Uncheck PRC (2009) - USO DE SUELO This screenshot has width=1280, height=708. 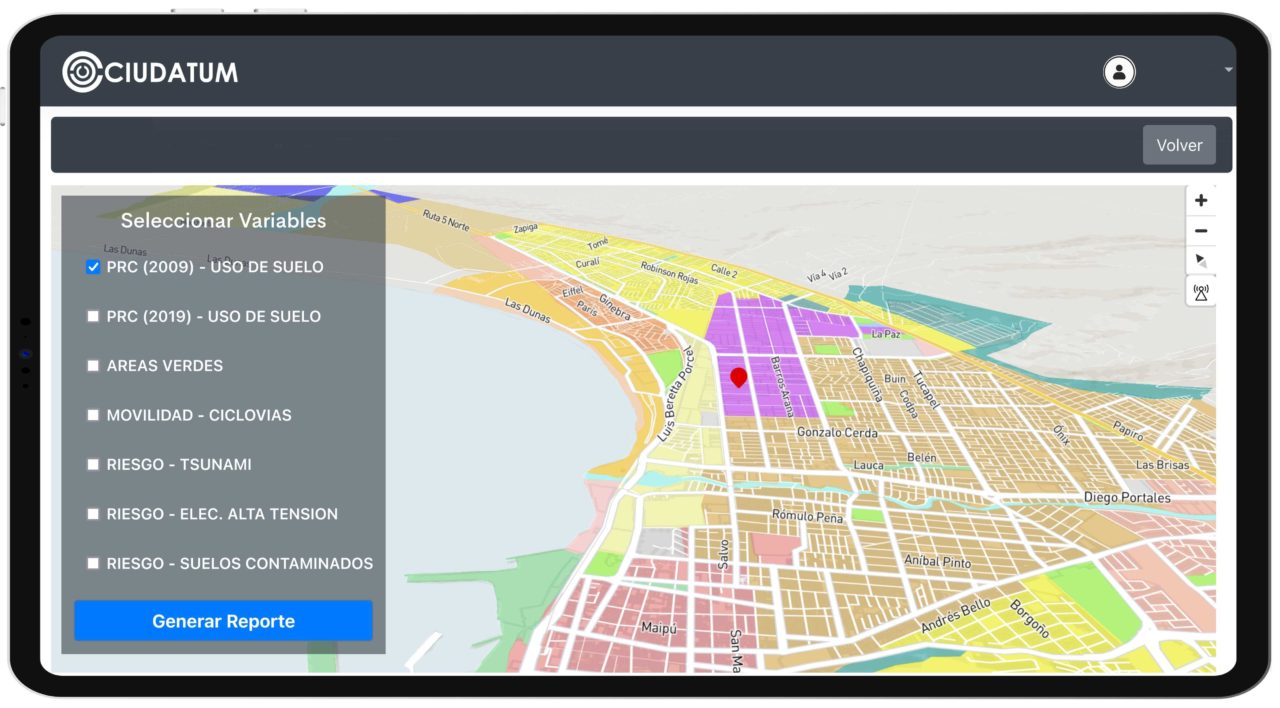point(93,267)
